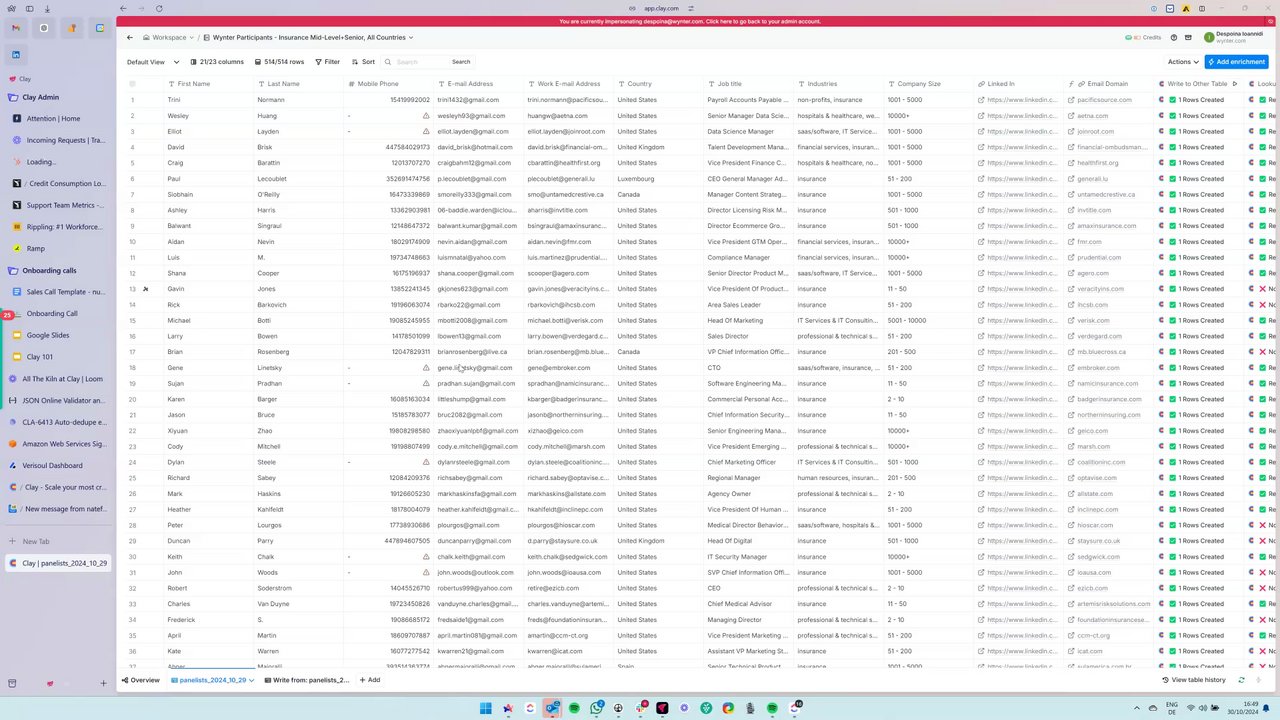Click the Add enrichment button
Screen dimensions: 1280x720
point(1236,62)
